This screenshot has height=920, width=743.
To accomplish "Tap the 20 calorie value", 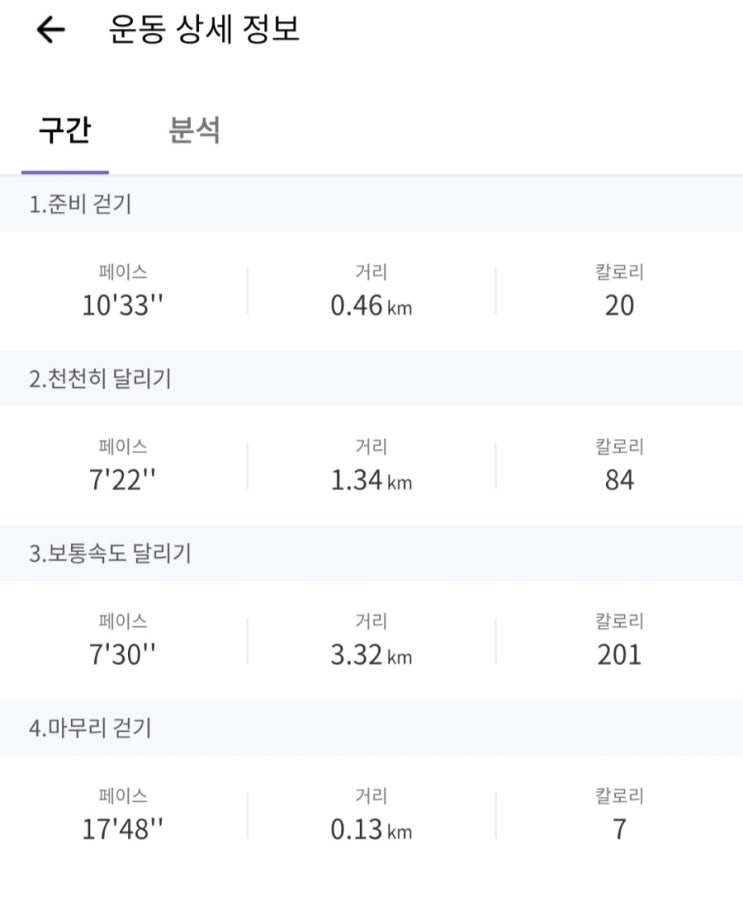I will pos(619,305).
